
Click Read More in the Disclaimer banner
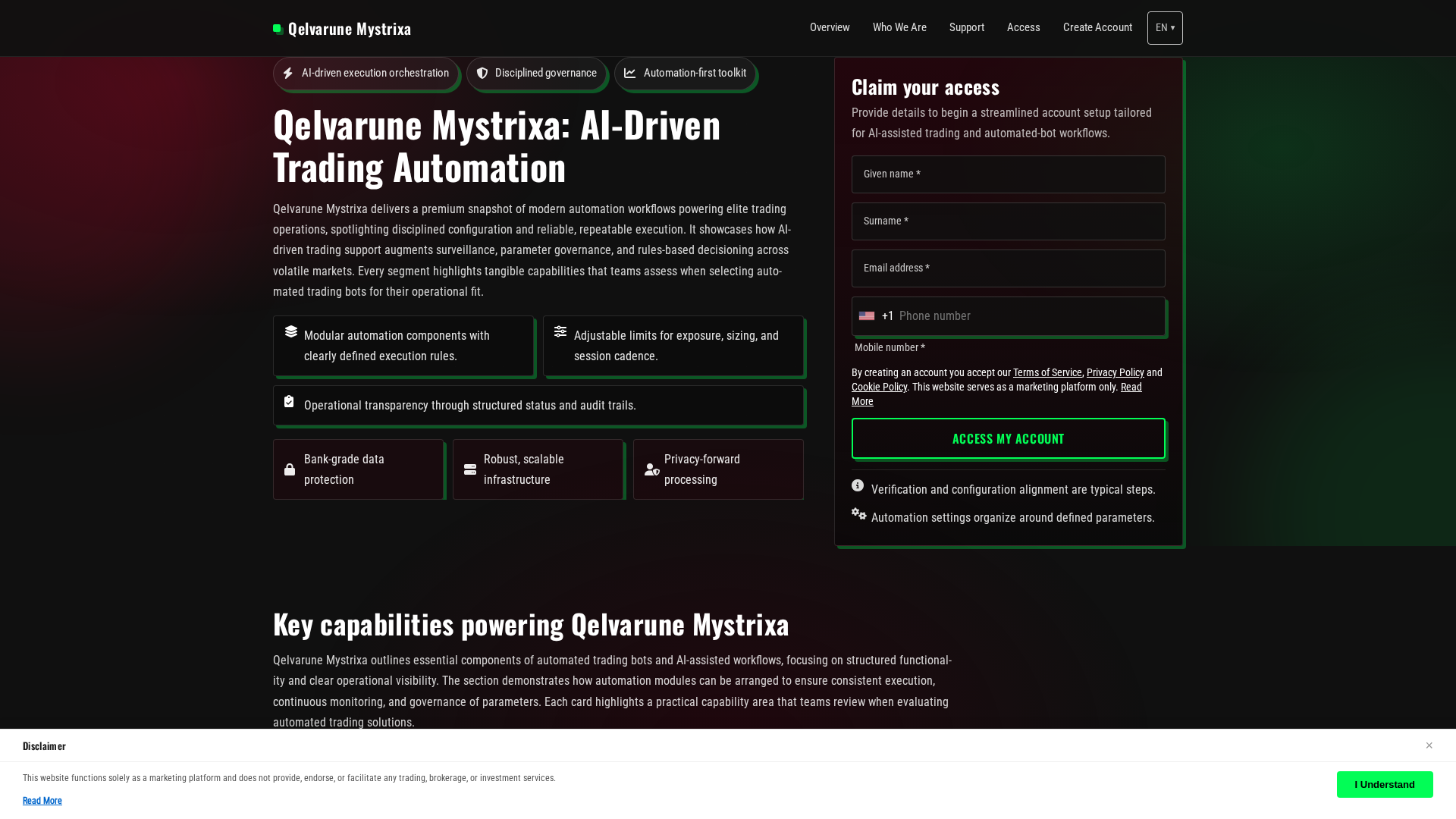(42, 801)
